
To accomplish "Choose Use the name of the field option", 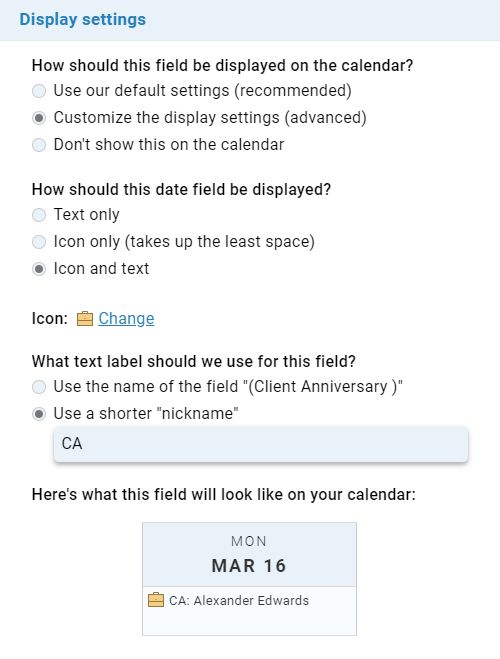I will click(x=39, y=387).
